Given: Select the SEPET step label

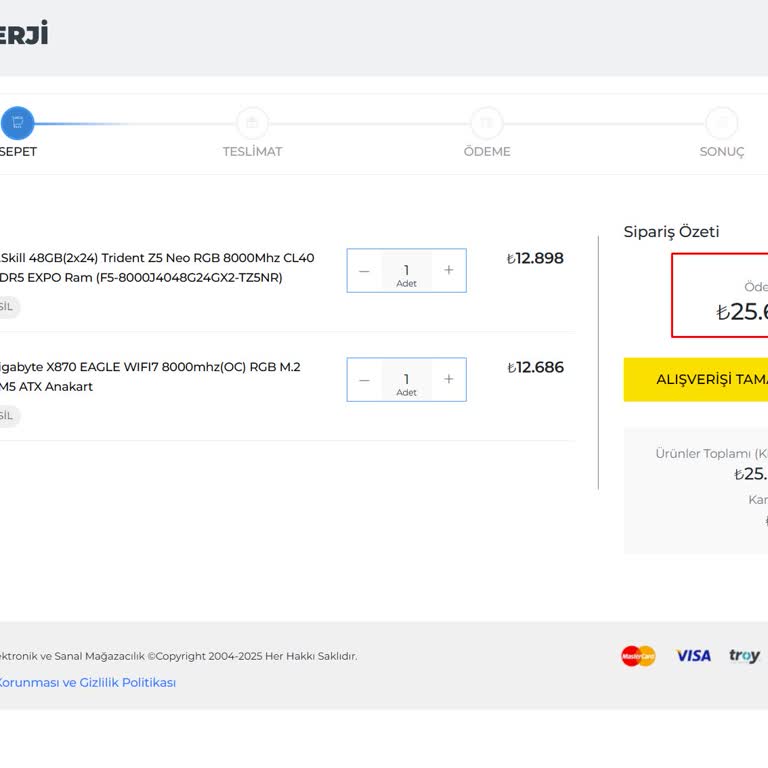Looking at the screenshot, I should click(18, 152).
